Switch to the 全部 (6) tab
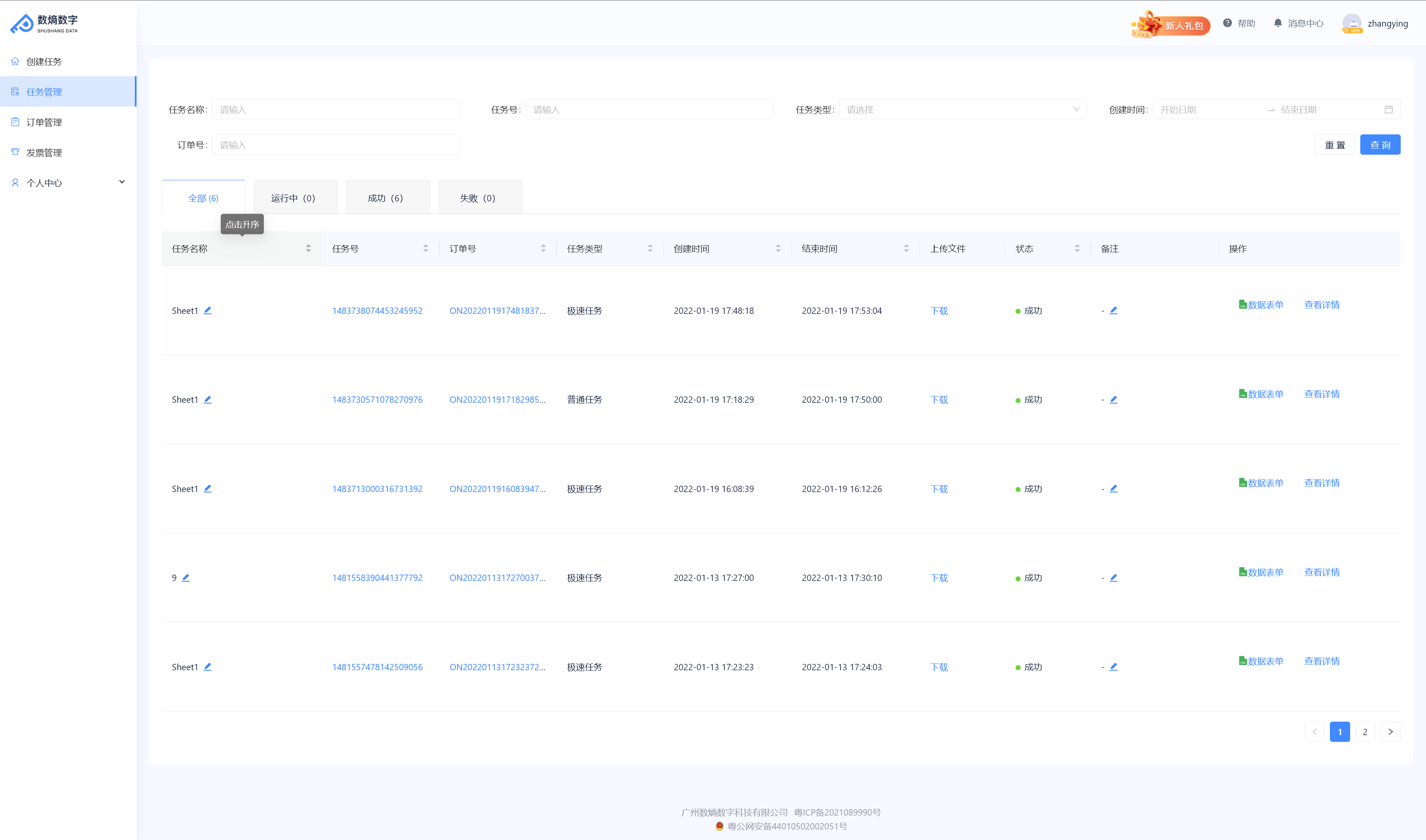Screen dimensions: 1426x840 click(x=203, y=198)
